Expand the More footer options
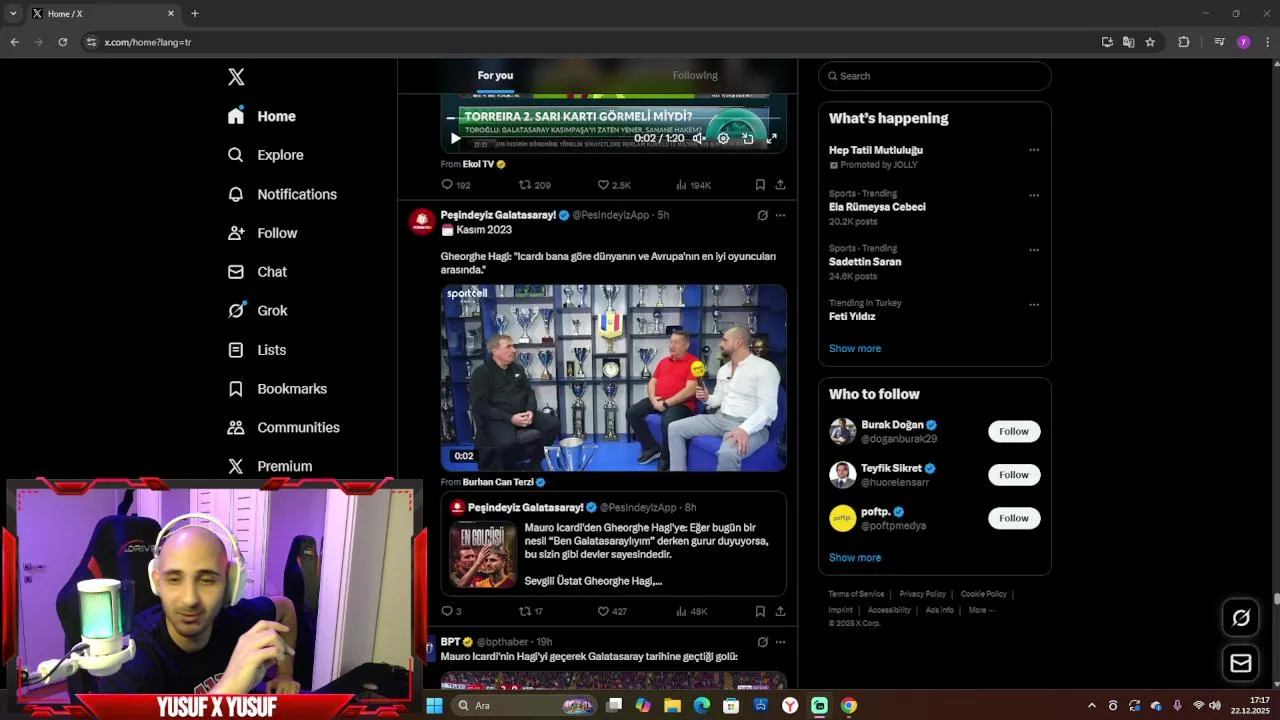This screenshot has height=720, width=1280. point(981,610)
